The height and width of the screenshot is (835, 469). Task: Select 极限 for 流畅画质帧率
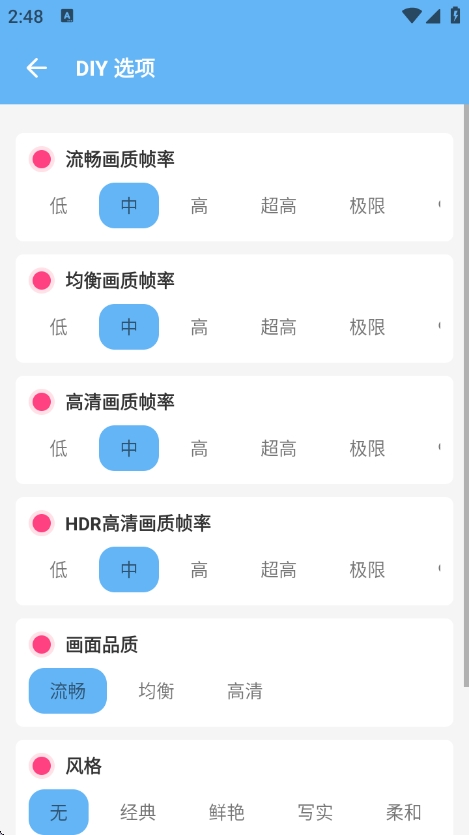coord(367,206)
